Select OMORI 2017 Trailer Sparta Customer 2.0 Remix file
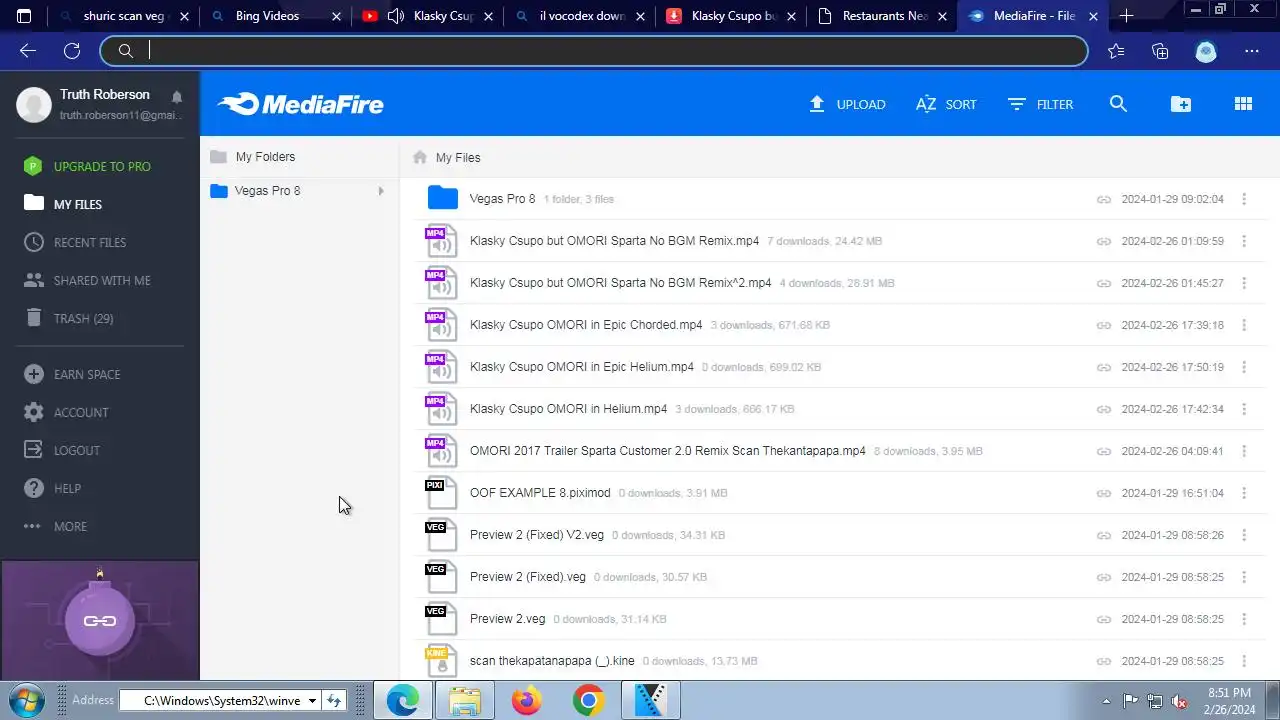The height and width of the screenshot is (720, 1280). pos(668,451)
